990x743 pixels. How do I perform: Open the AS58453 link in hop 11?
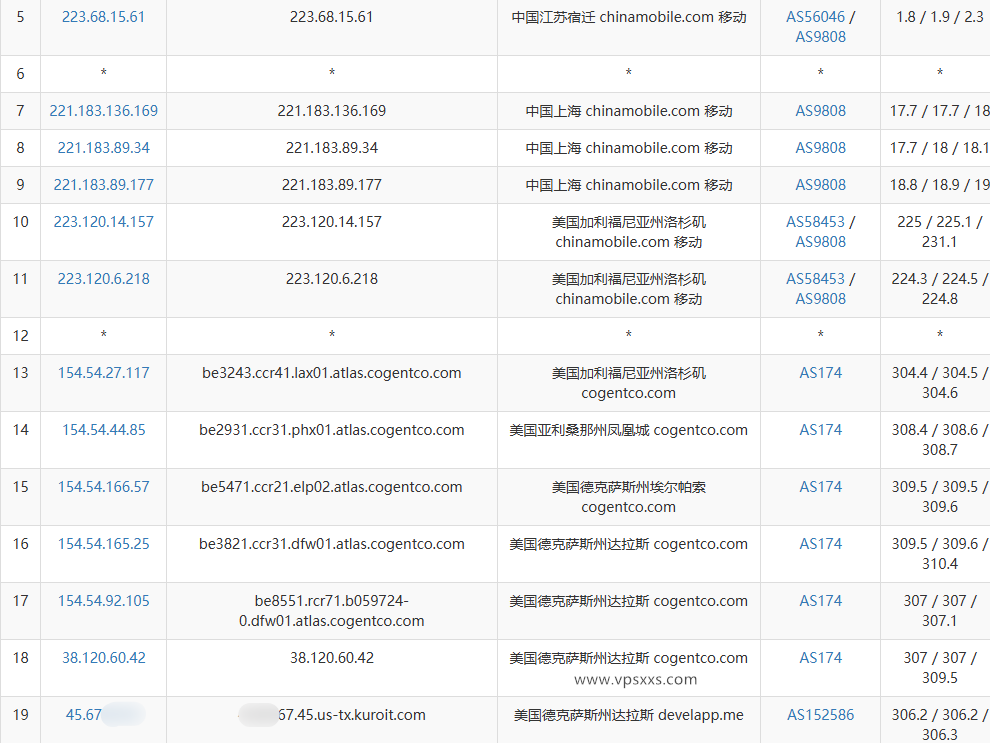click(815, 279)
